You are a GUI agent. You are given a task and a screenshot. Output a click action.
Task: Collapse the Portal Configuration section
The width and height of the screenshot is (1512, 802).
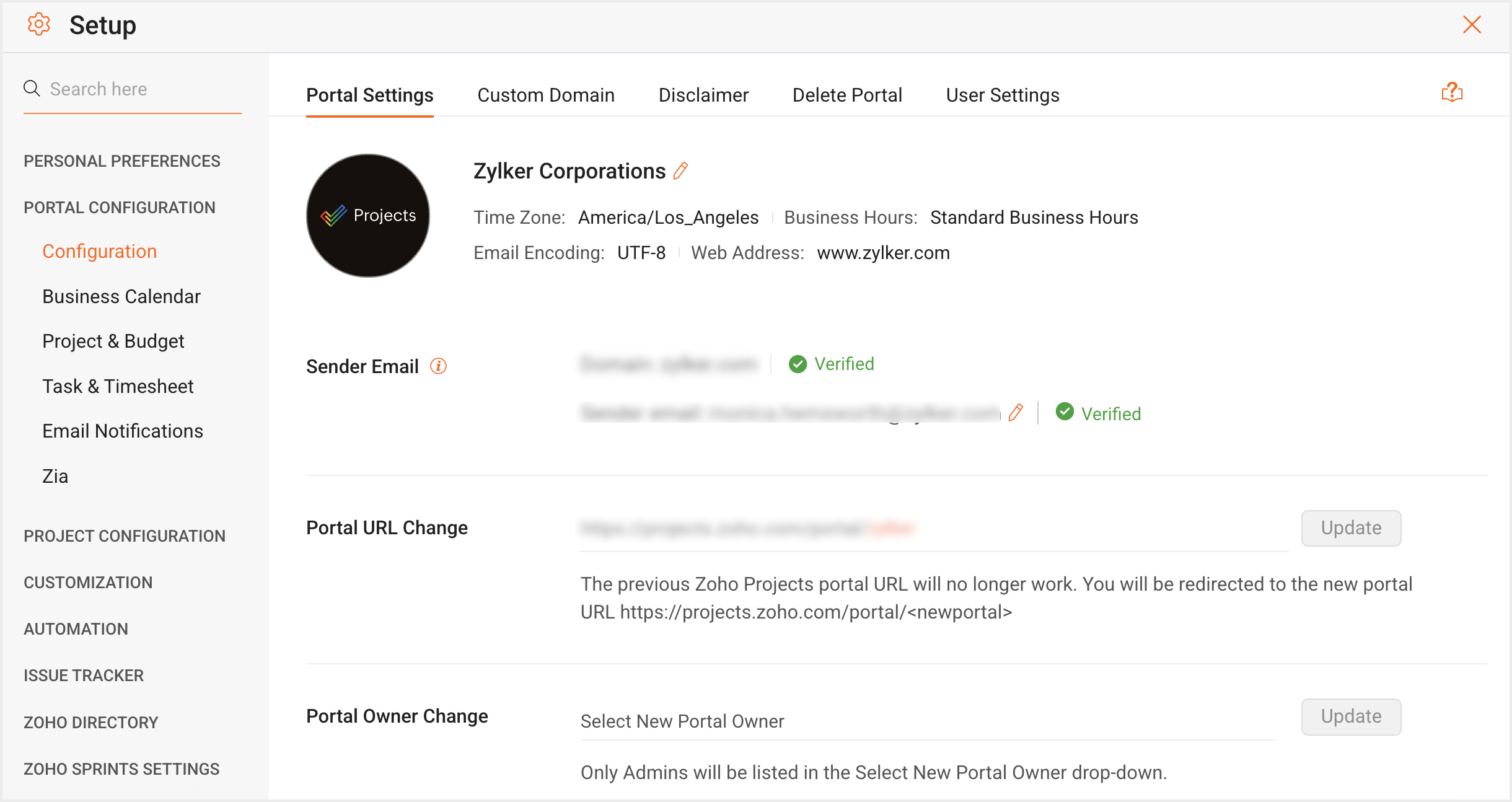click(x=120, y=208)
